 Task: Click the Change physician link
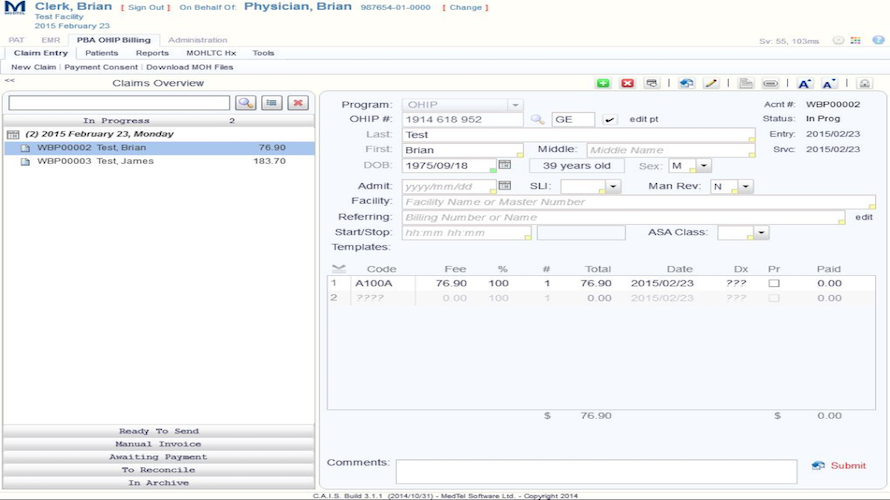coord(465,7)
